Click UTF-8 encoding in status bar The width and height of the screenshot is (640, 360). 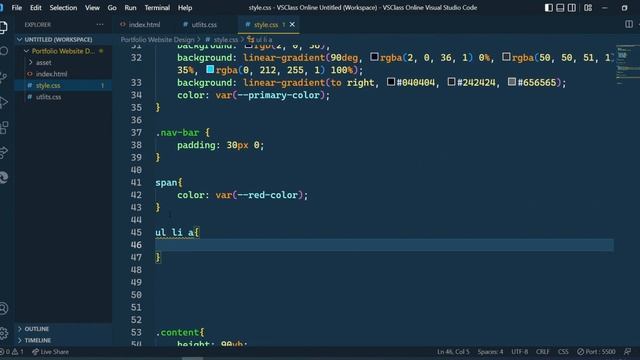coord(519,351)
